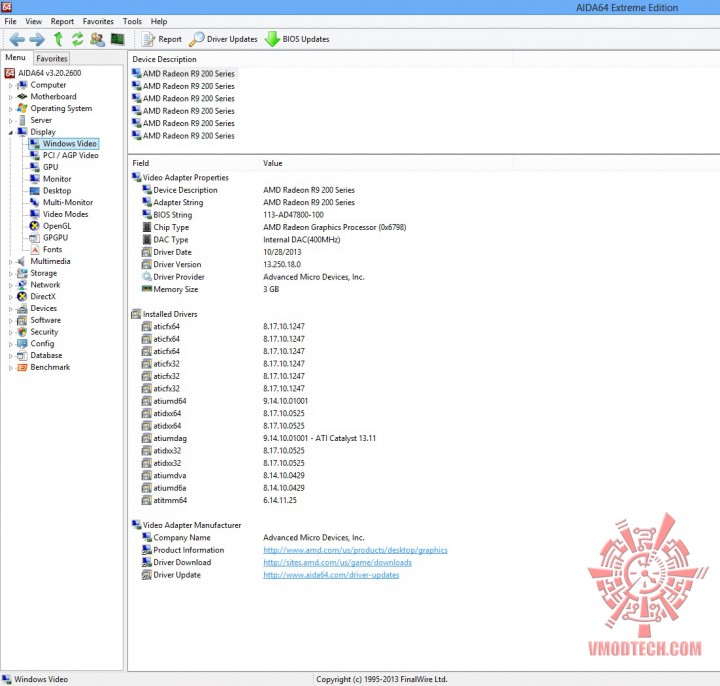Select AIDA64 v3.20.2600 root item
The height and width of the screenshot is (686, 720).
point(49,73)
